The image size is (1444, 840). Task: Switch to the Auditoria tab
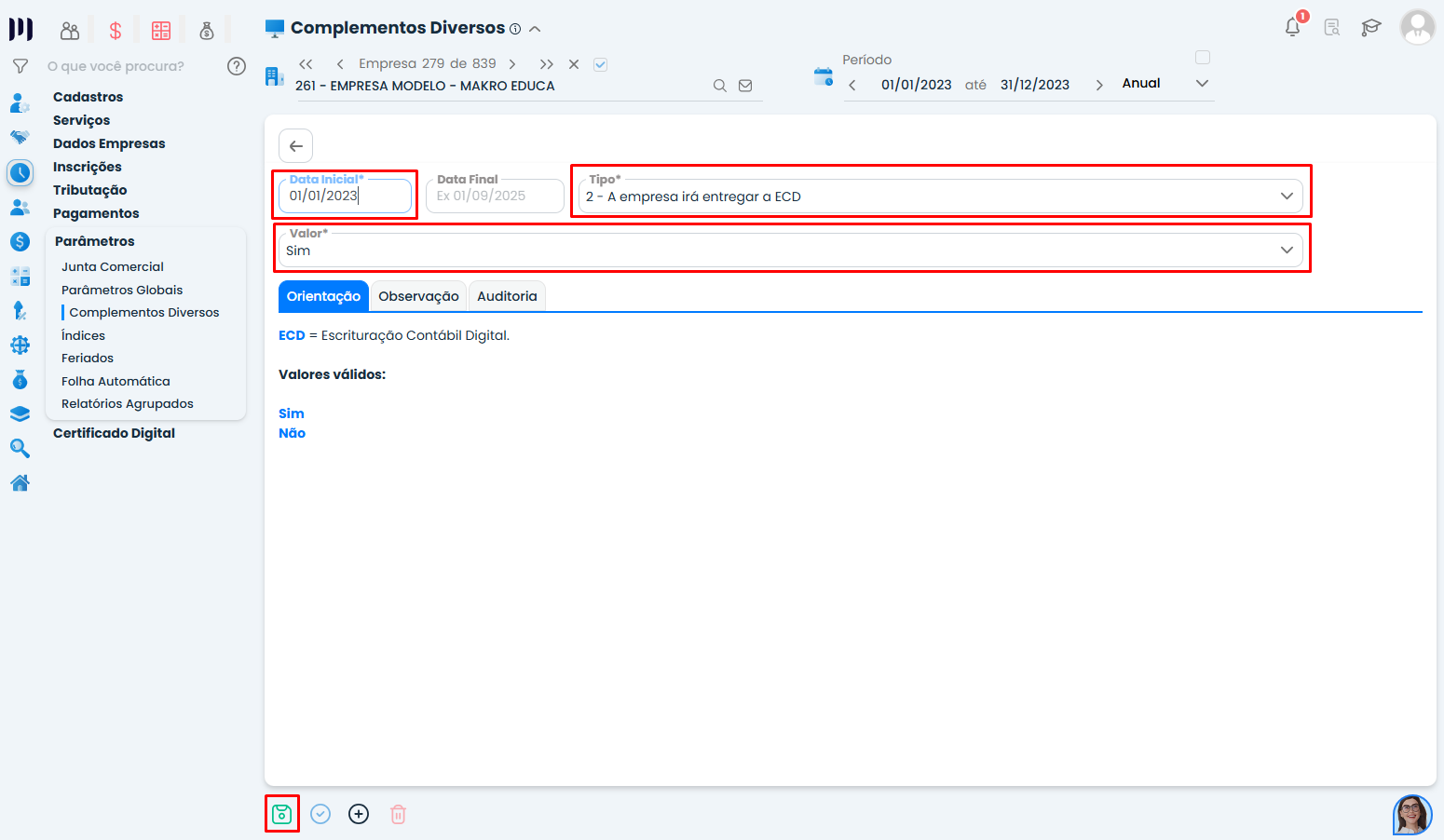pos(507,296)
